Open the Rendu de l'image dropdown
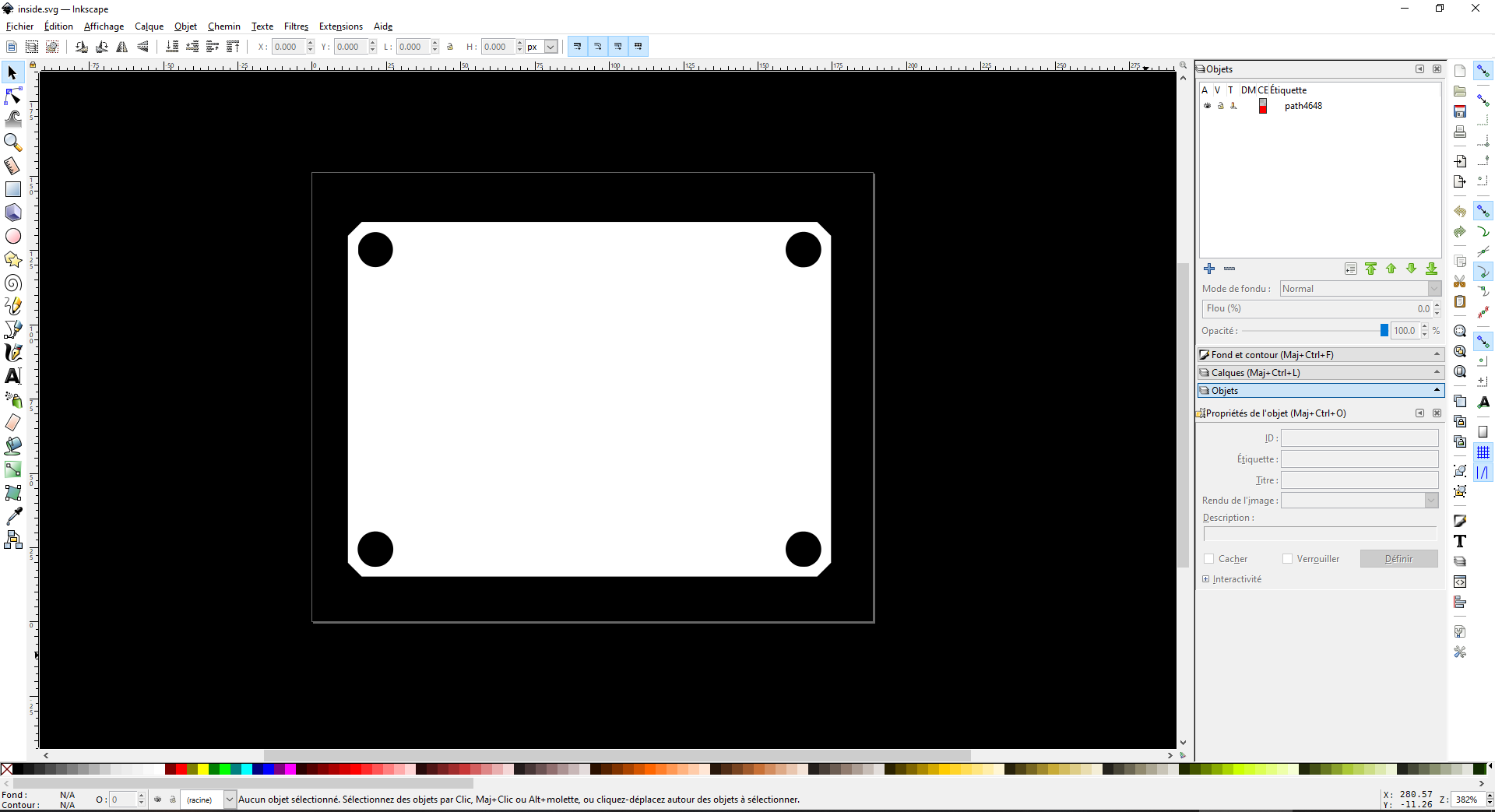The width and height of the screenshot is (1495, 812). coord(1360,501)
